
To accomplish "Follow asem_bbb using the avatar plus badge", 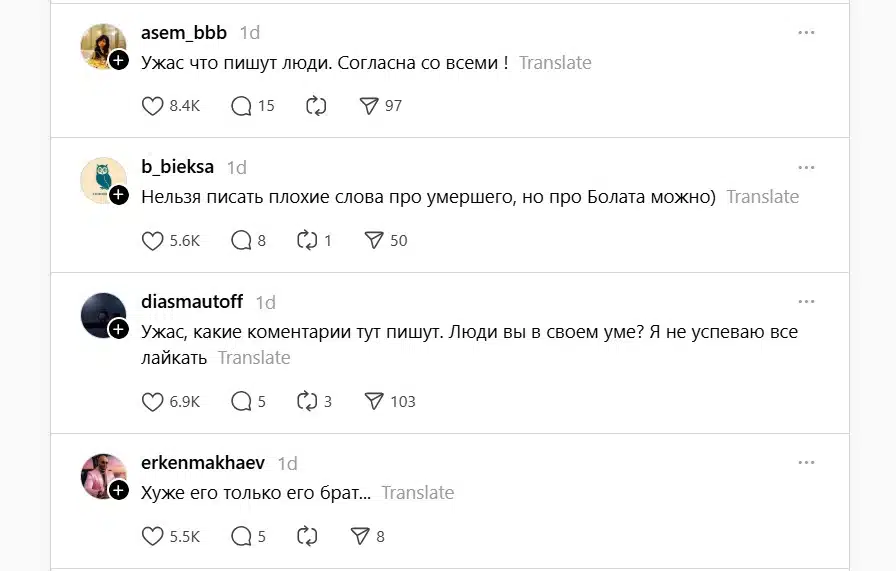I will pos(119,61).
